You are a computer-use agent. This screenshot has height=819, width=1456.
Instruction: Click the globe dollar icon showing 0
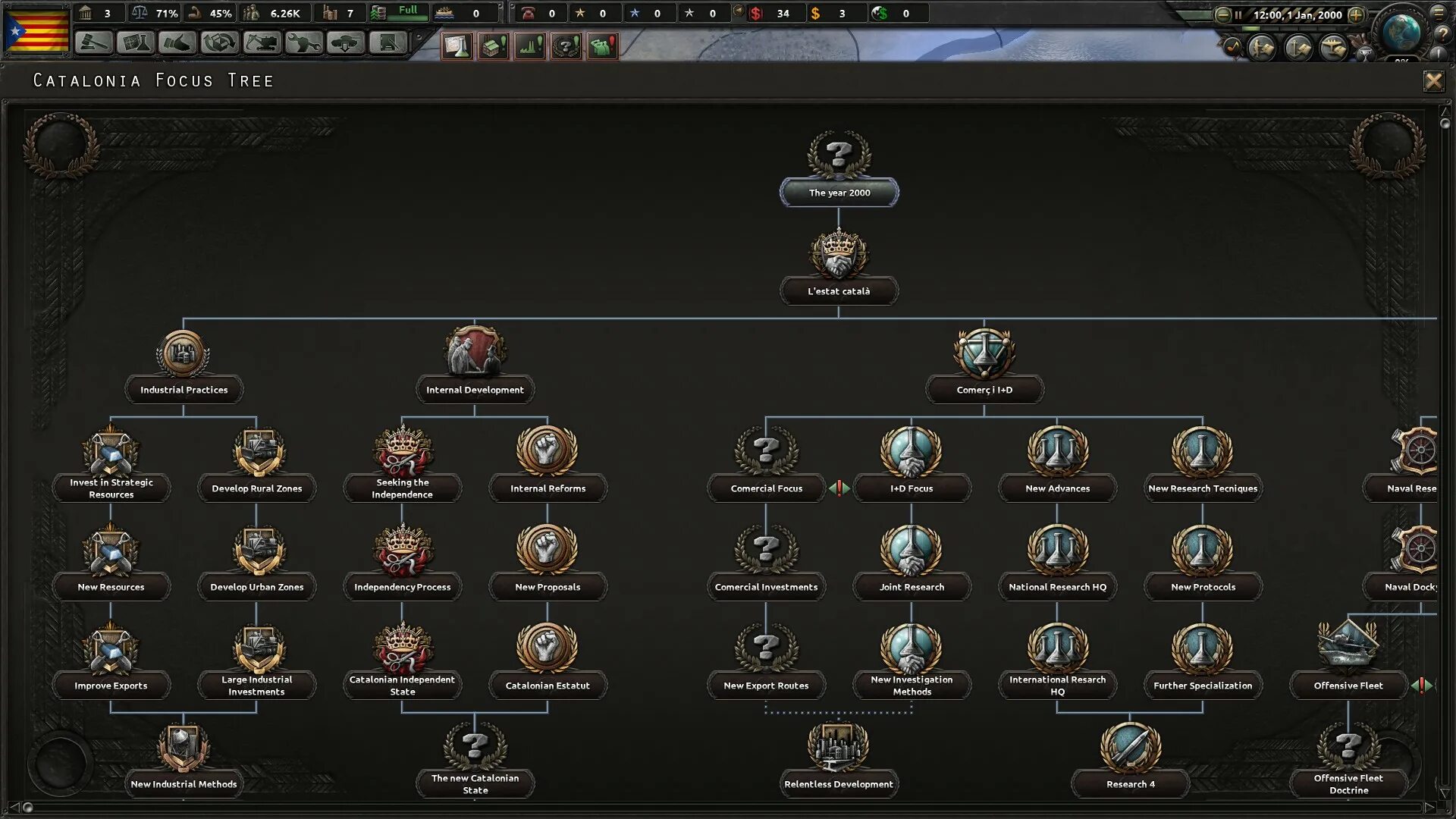[x=880, y=13]
